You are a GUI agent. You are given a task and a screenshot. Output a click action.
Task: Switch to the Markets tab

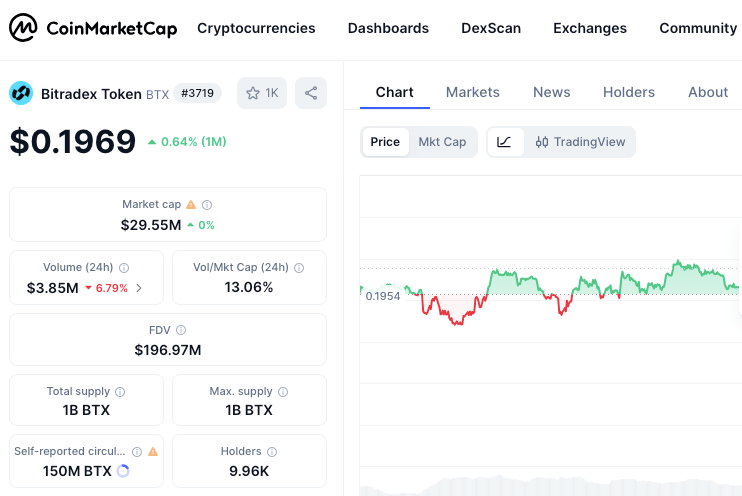click(x=472, y=92)
